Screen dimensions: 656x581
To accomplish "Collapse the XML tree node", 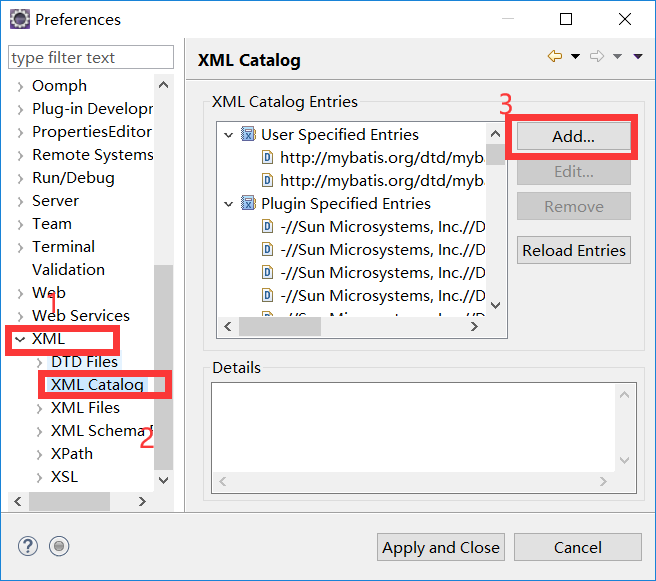I will [x=20, y=339].
